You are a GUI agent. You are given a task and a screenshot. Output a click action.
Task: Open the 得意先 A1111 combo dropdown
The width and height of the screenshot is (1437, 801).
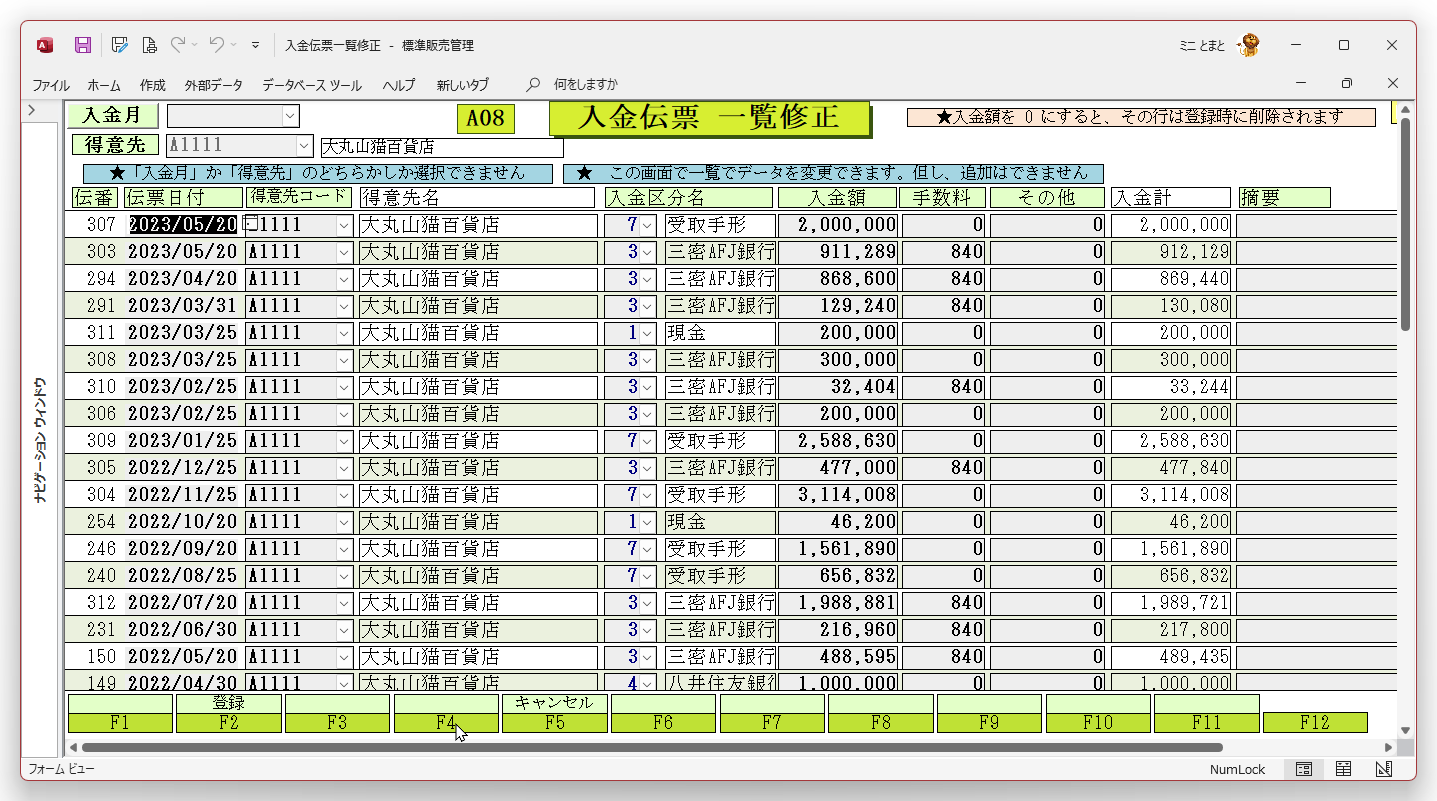(x=304, y=146)
